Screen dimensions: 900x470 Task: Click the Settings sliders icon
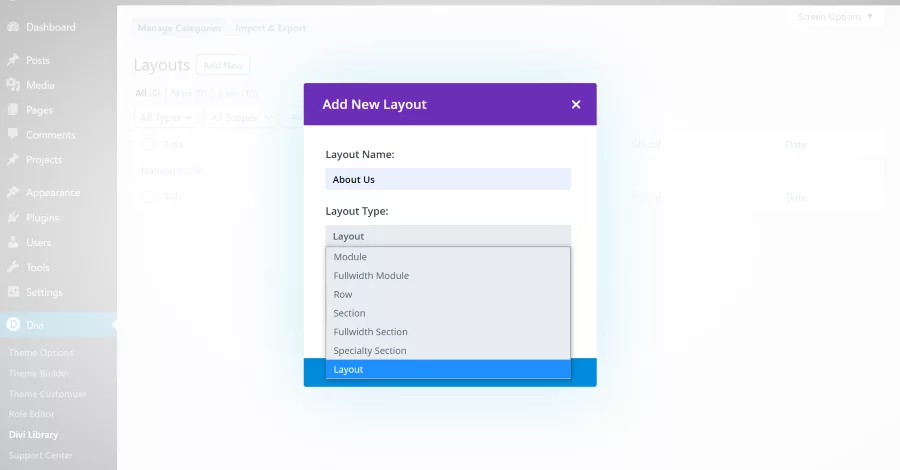point(13,292)
